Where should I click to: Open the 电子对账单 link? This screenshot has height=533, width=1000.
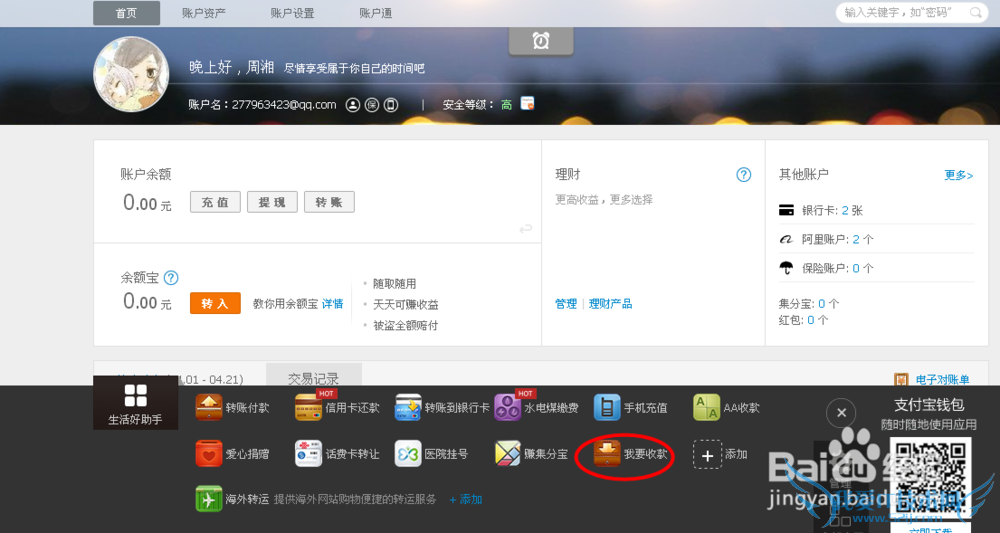943,380
